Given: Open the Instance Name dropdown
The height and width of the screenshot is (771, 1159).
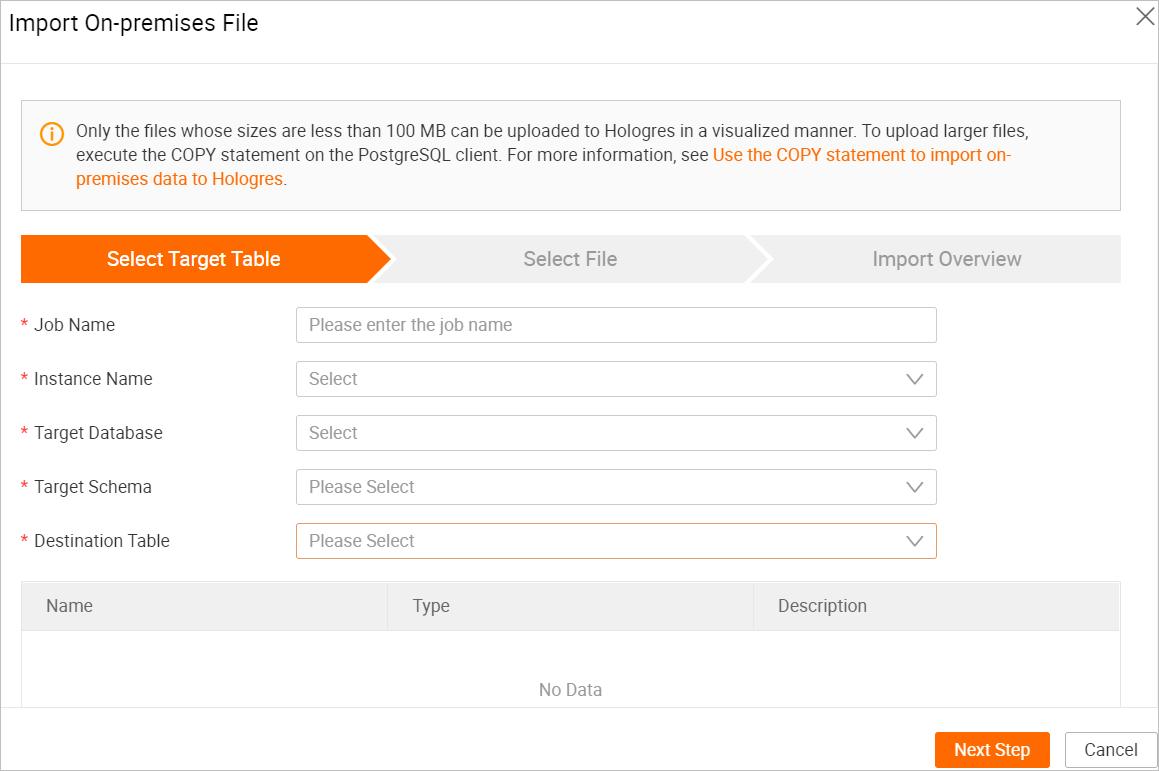Looking at the screenshot, I should (x=600, y=379).
